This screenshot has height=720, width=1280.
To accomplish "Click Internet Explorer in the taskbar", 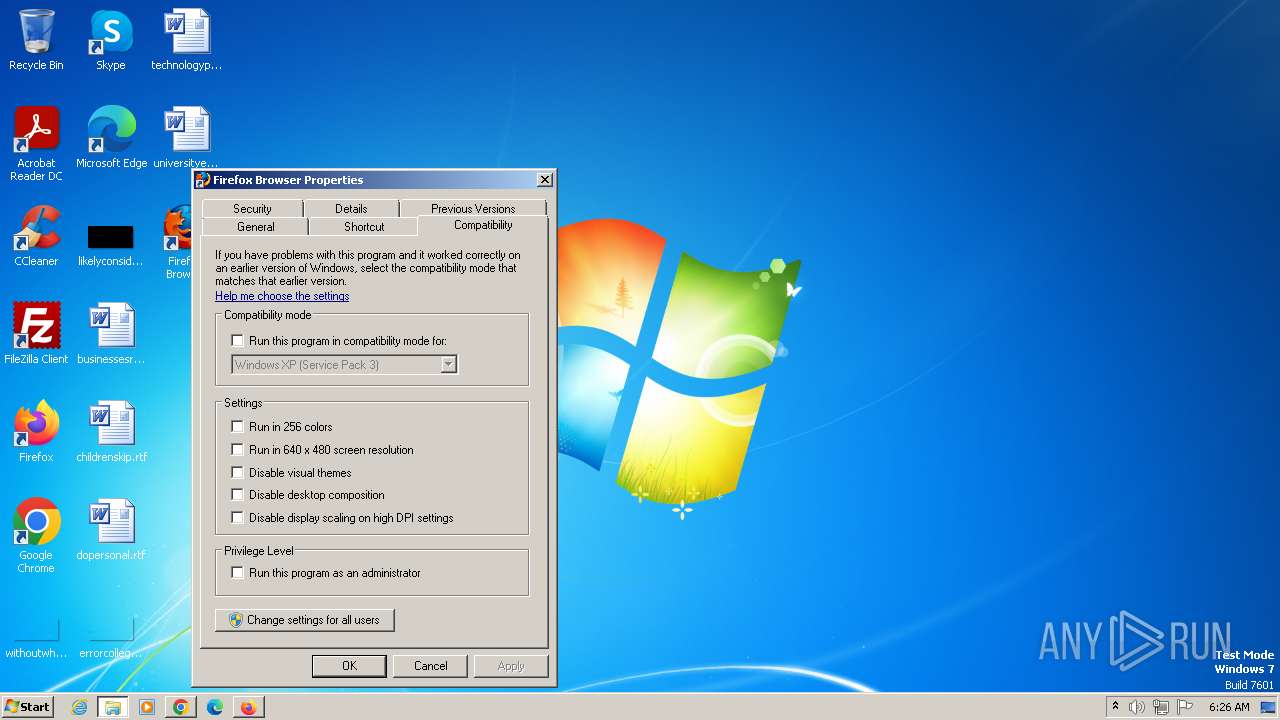I will pyautogui.click(x=79, y=707).
